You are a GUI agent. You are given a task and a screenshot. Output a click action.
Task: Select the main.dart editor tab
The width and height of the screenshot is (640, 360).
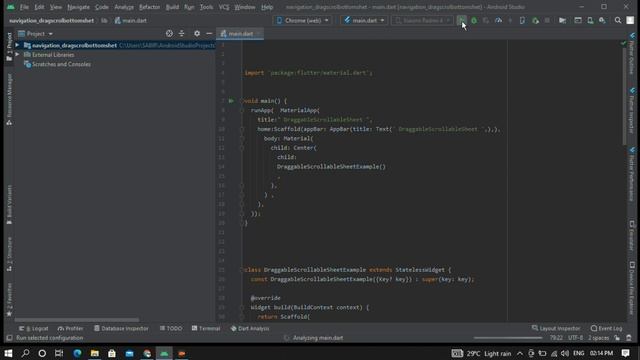(240, 34)
